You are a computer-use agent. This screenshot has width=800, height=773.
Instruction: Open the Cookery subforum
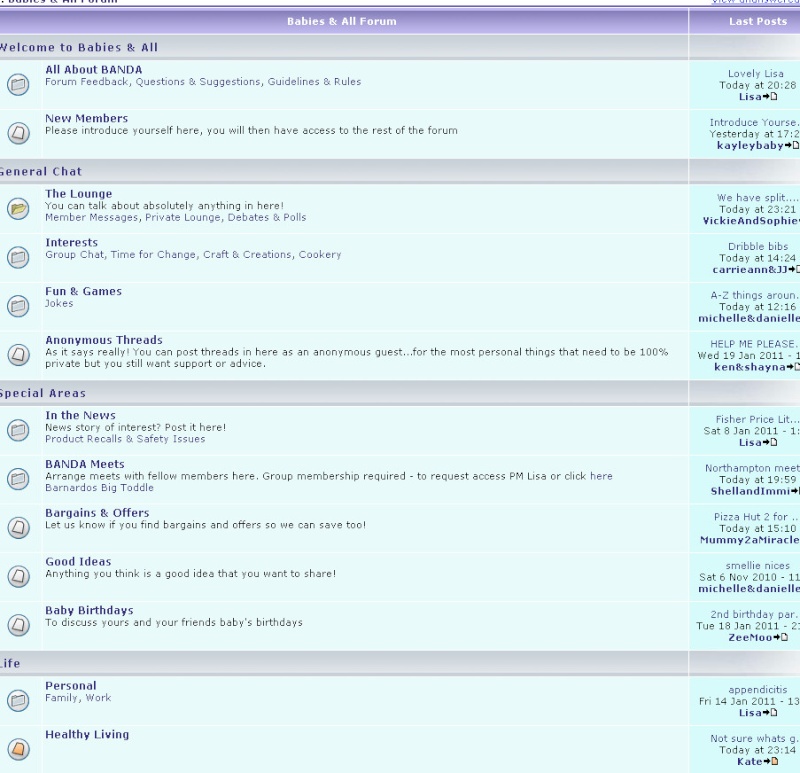[320, 255]
